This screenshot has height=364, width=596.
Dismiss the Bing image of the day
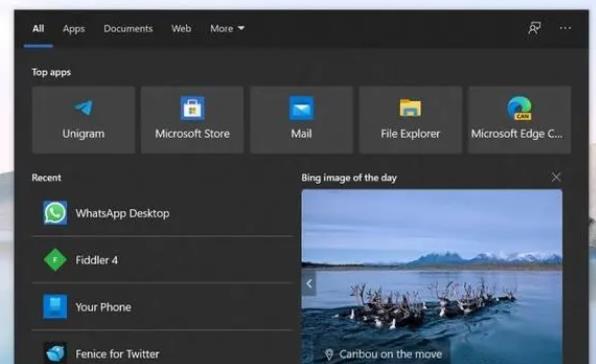556,177
